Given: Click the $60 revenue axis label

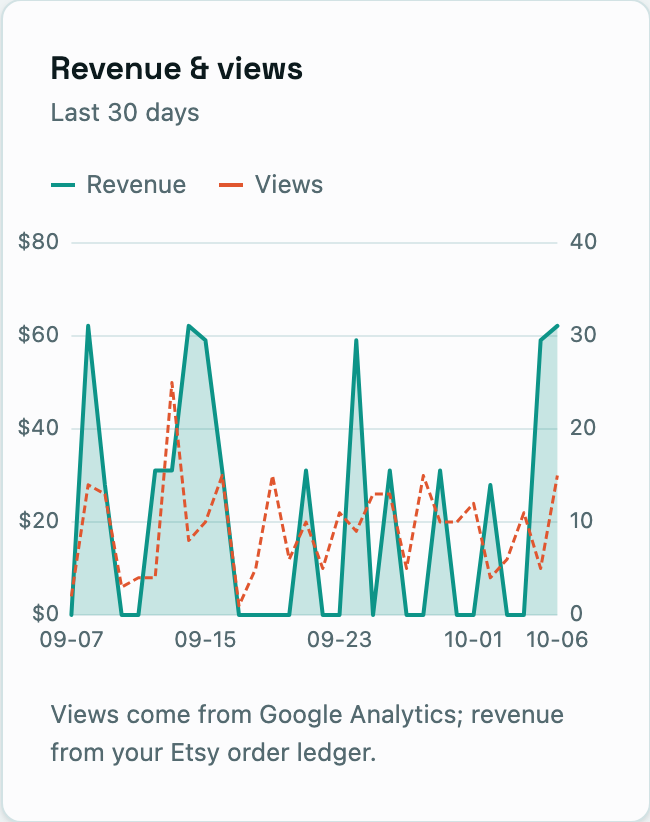Looking at the screenshot, I should click(x=38, y=334).
